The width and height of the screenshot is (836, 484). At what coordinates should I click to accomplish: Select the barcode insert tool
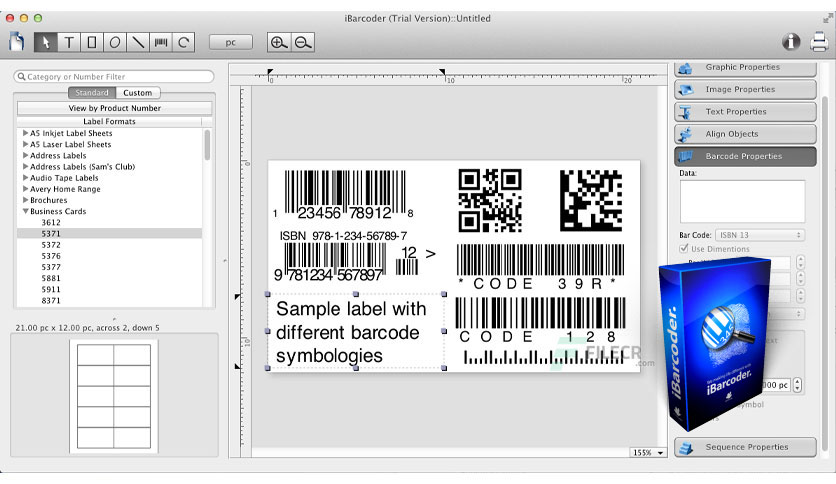(160, 42)
